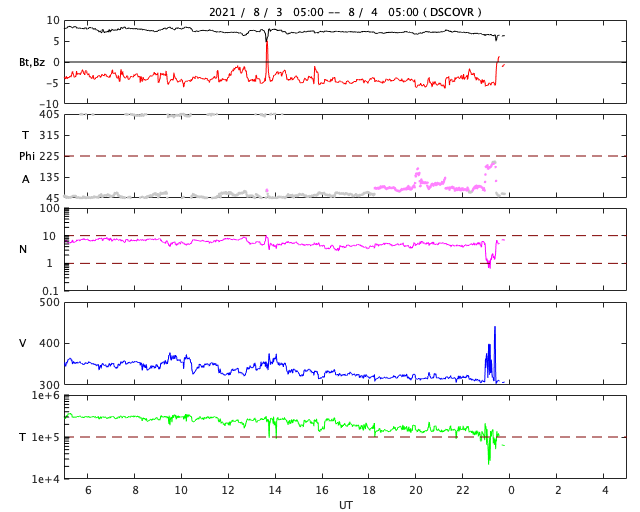Click the V speed axis label
The width and height of the screenshot is (640, 512).
pos(23,343)
